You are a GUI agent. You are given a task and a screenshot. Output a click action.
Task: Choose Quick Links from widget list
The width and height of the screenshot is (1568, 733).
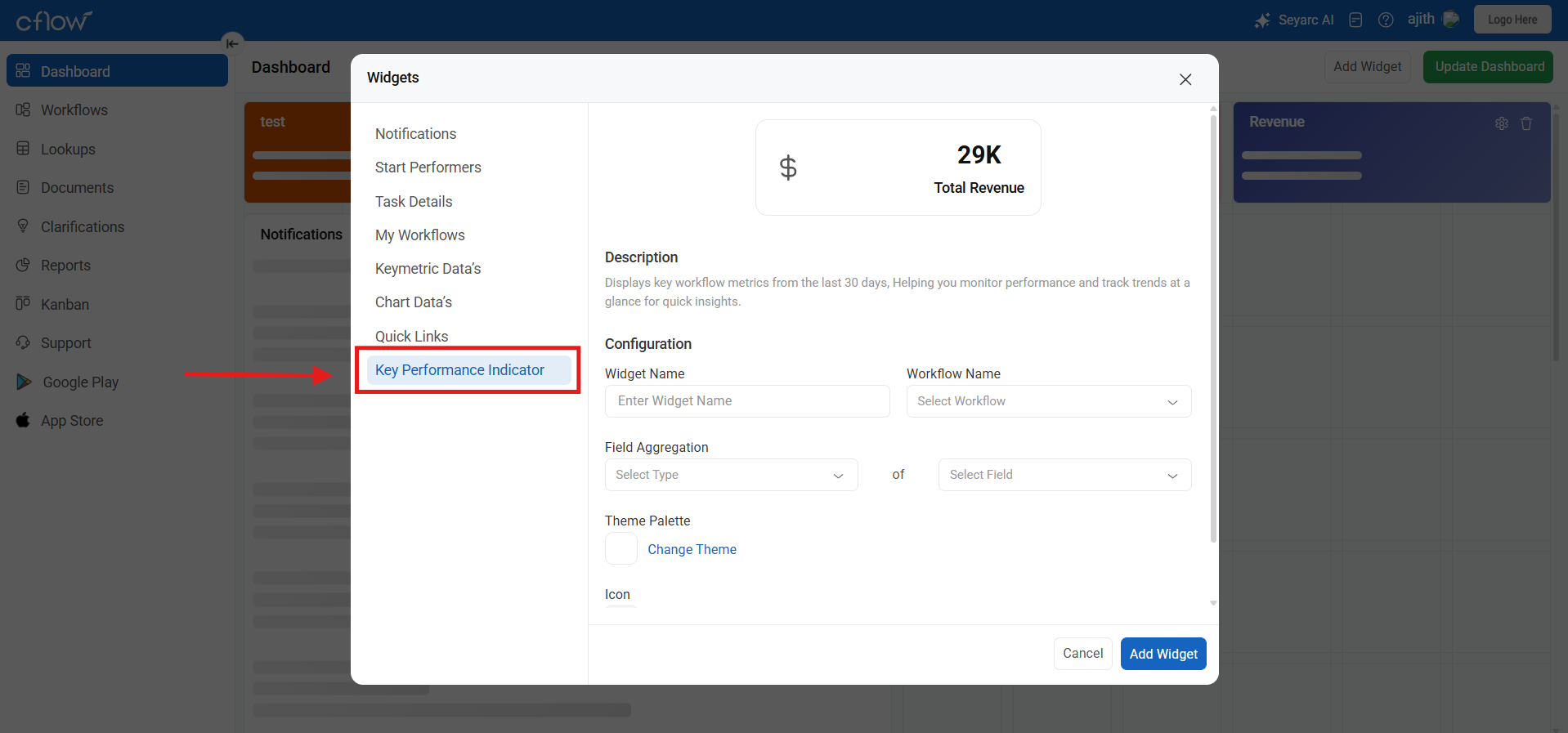click(411, 337)
